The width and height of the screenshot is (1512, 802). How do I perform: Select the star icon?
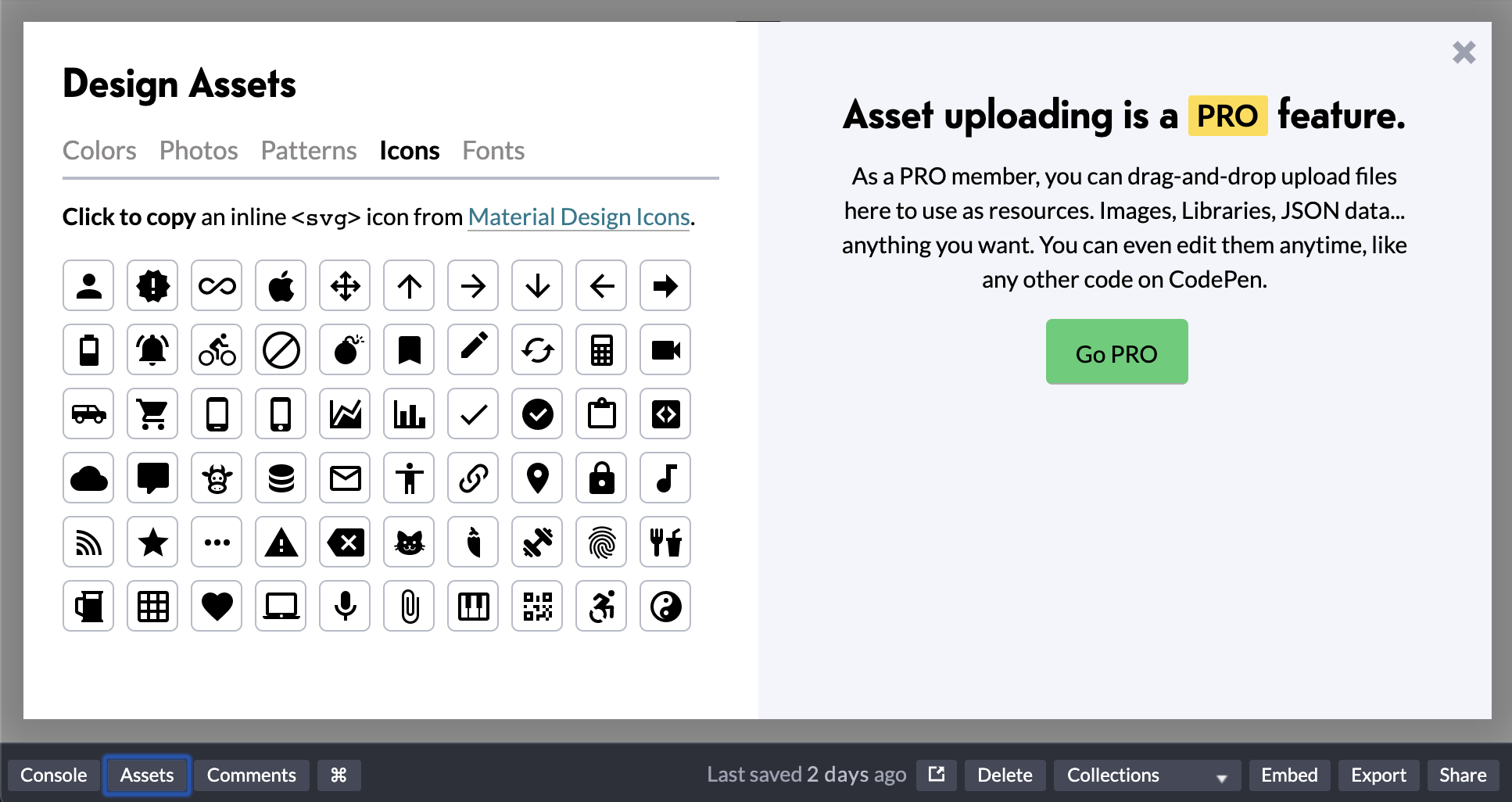tap(152, 542)
